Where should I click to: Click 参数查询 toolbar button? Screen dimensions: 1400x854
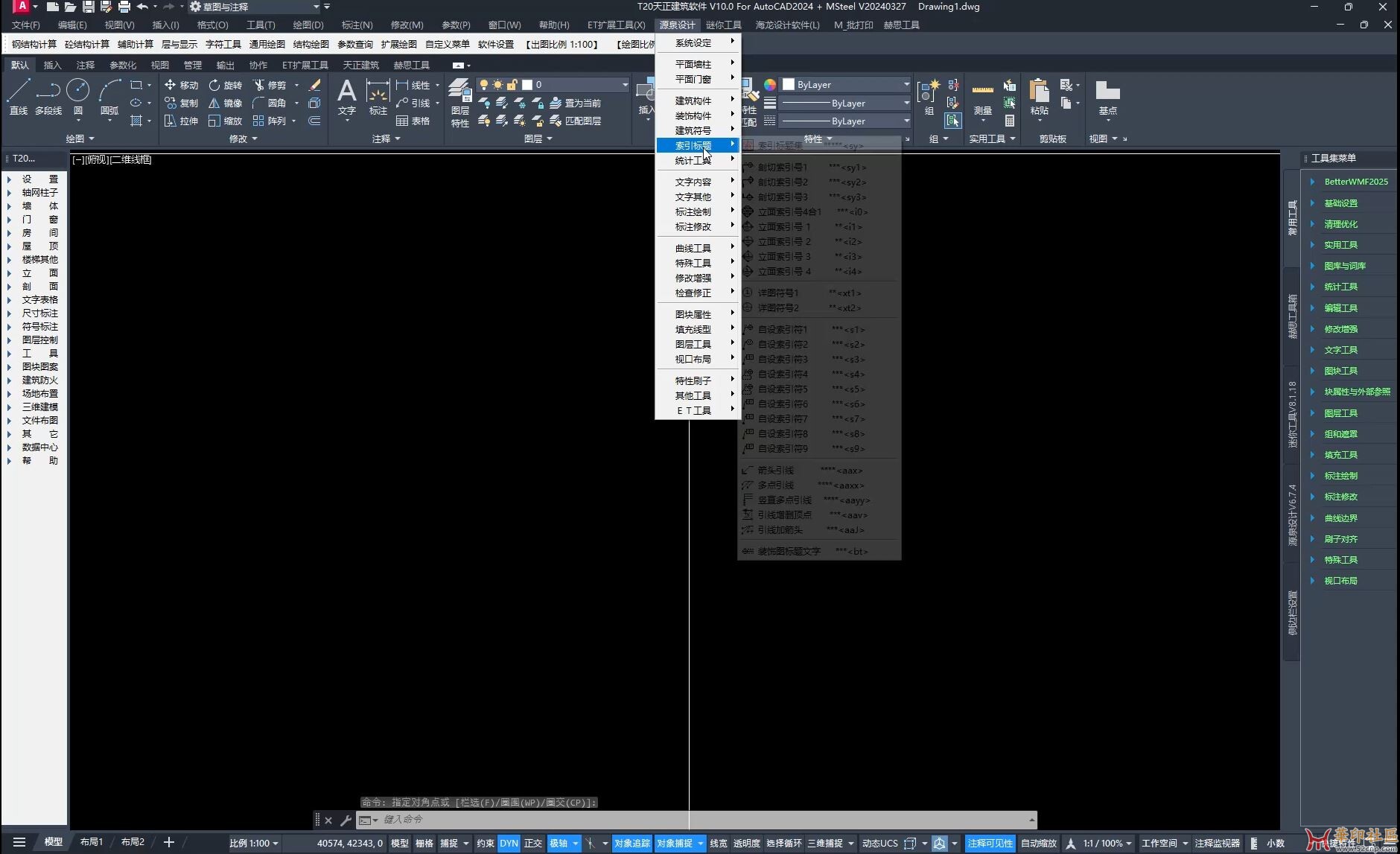pyautogui.click(x=355, y=45)
